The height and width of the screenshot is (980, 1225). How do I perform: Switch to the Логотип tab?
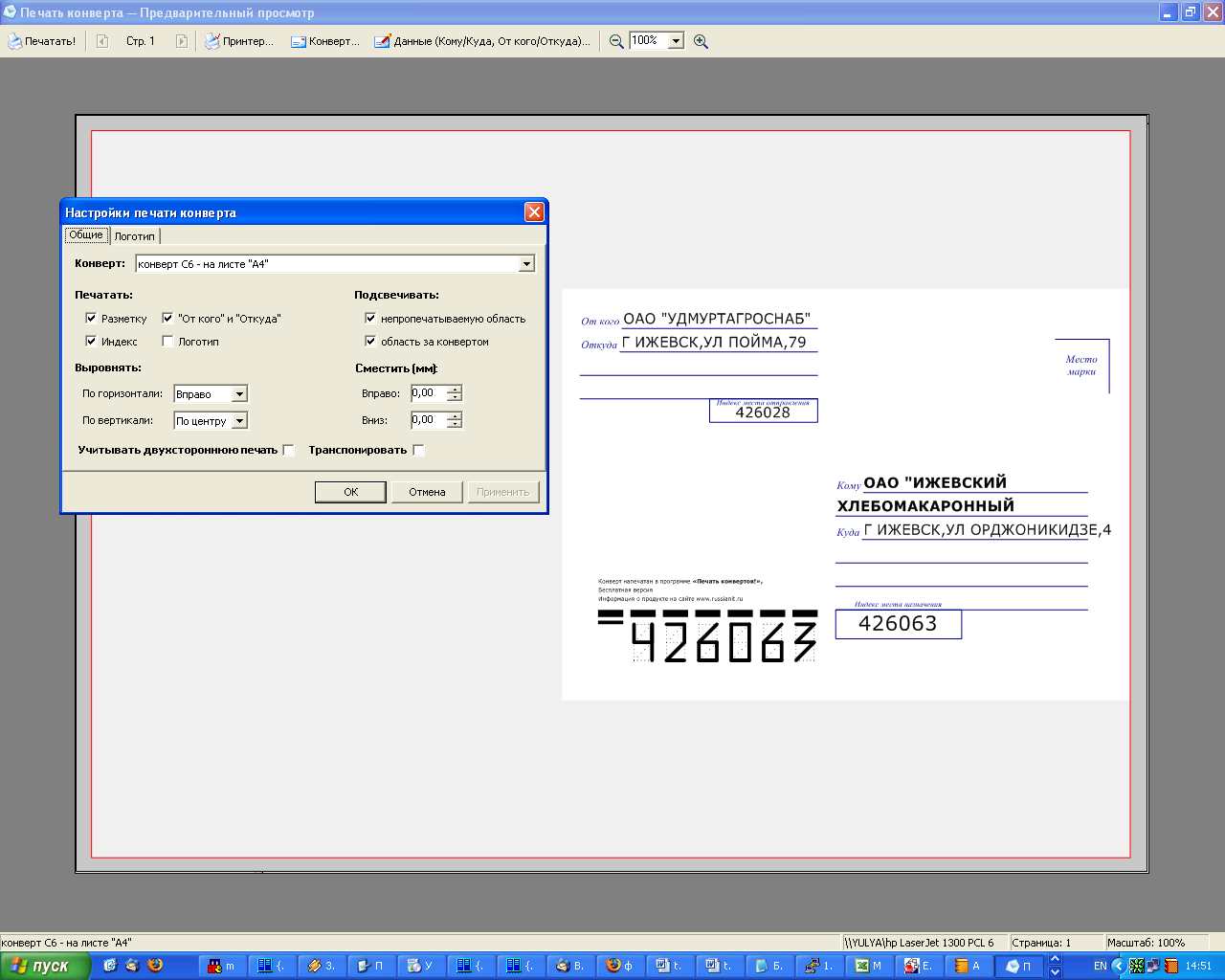pyautogui.click(x=135, y=236)
